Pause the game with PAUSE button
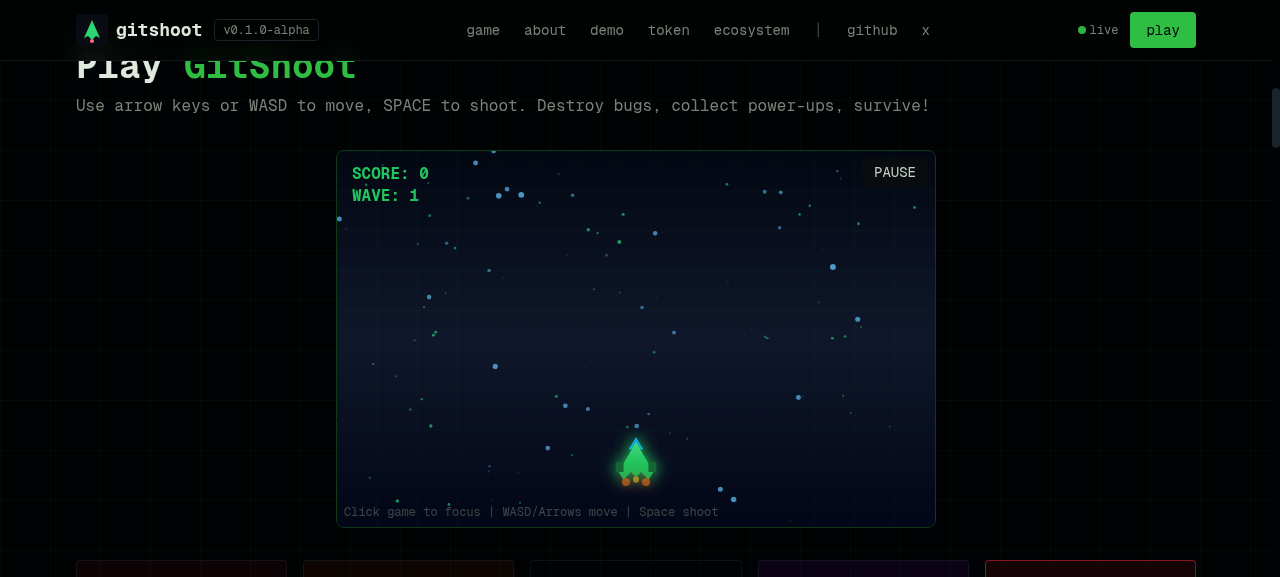This screenshot has height=577, width=1280. (x=895, y=173)
